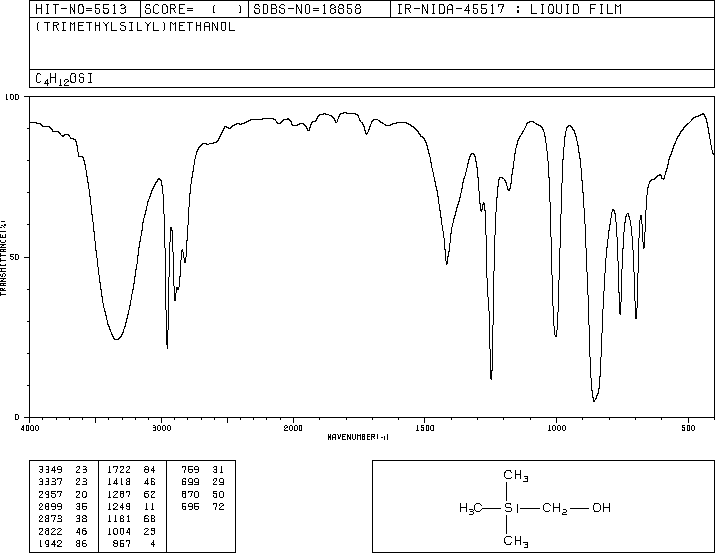The height and width of the screenshot is (553, 715).
Task: Click the deepest peak near 867 wavenumber
Action: coord(594,401)
